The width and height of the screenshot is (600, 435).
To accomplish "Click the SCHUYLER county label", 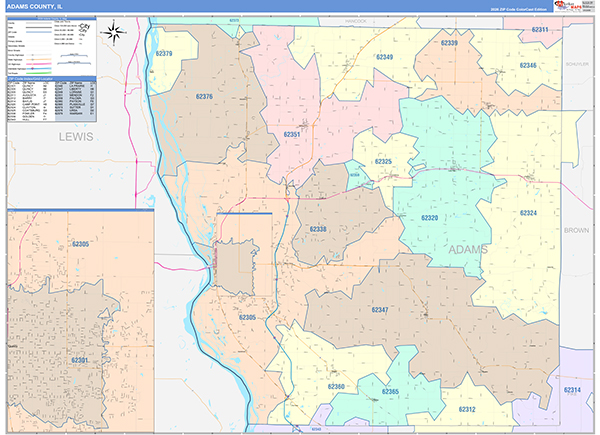I will coord(577,64).
